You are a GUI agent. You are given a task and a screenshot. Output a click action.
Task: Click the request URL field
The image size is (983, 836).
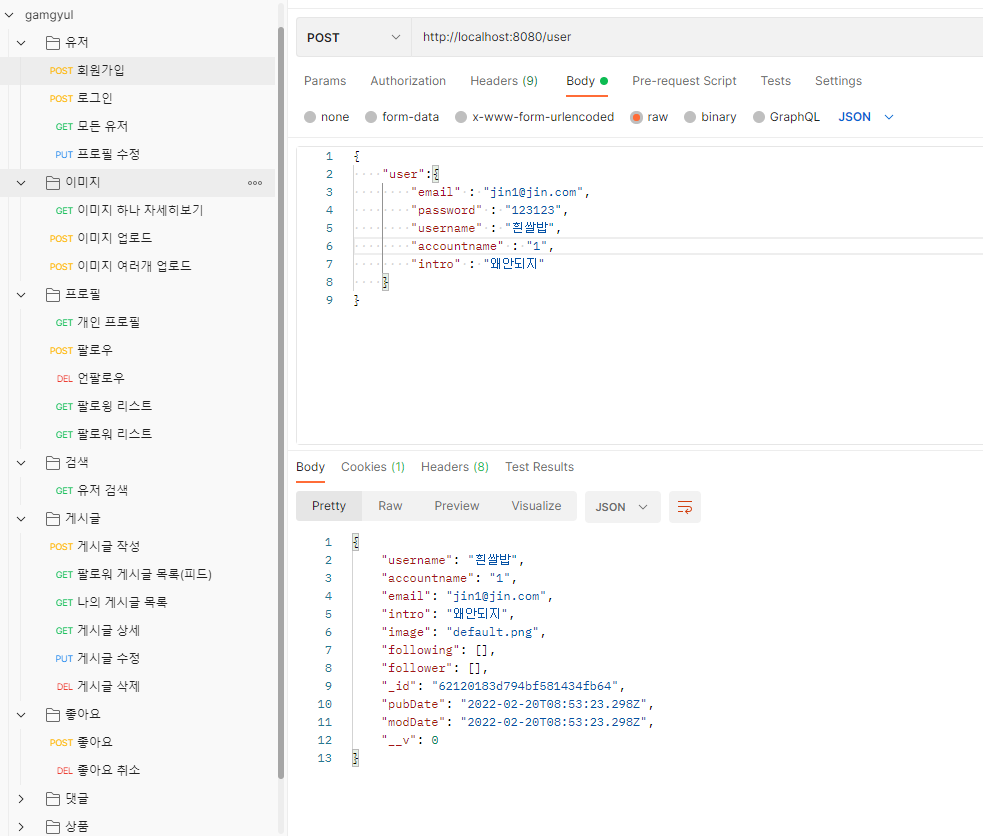(600, 35)
